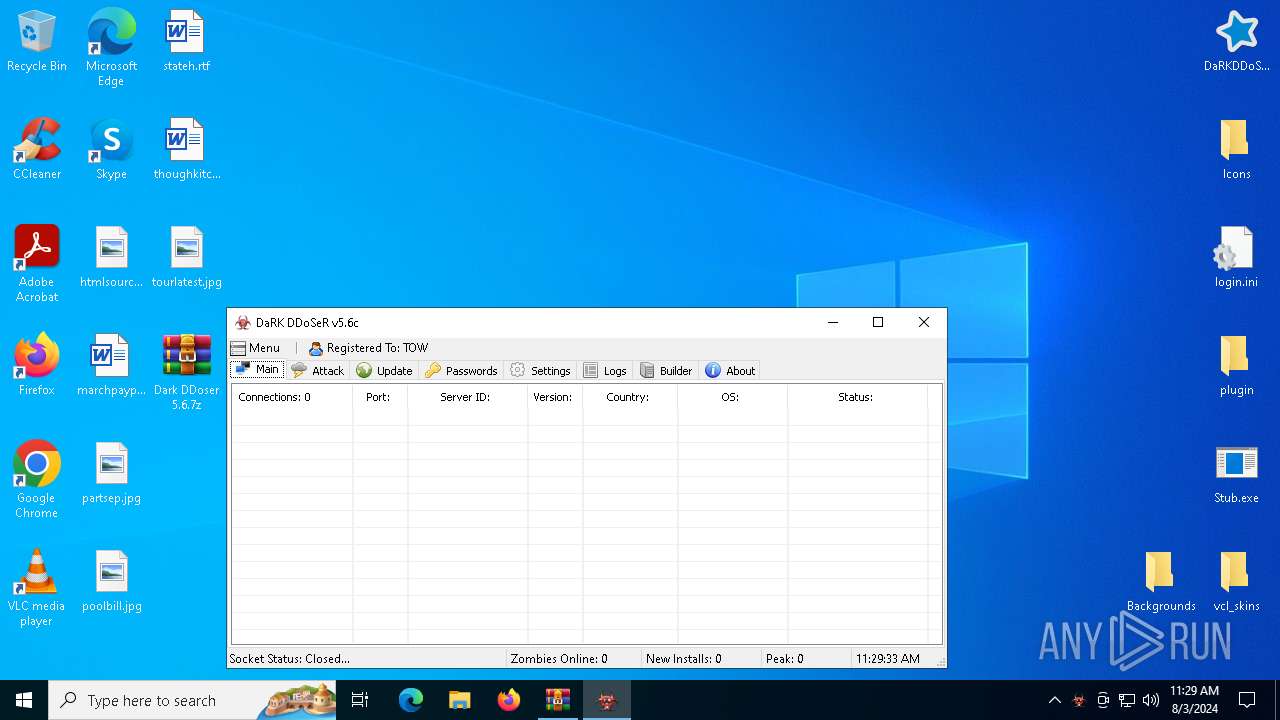This screenshot has width=1280, height=720.
Task: Open Task View from the taskbar
Action: (361, 700)
